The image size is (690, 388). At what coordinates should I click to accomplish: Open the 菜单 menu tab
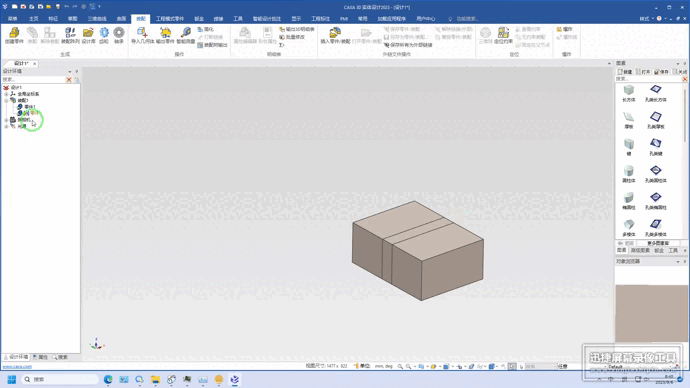[x=12, y=18]
